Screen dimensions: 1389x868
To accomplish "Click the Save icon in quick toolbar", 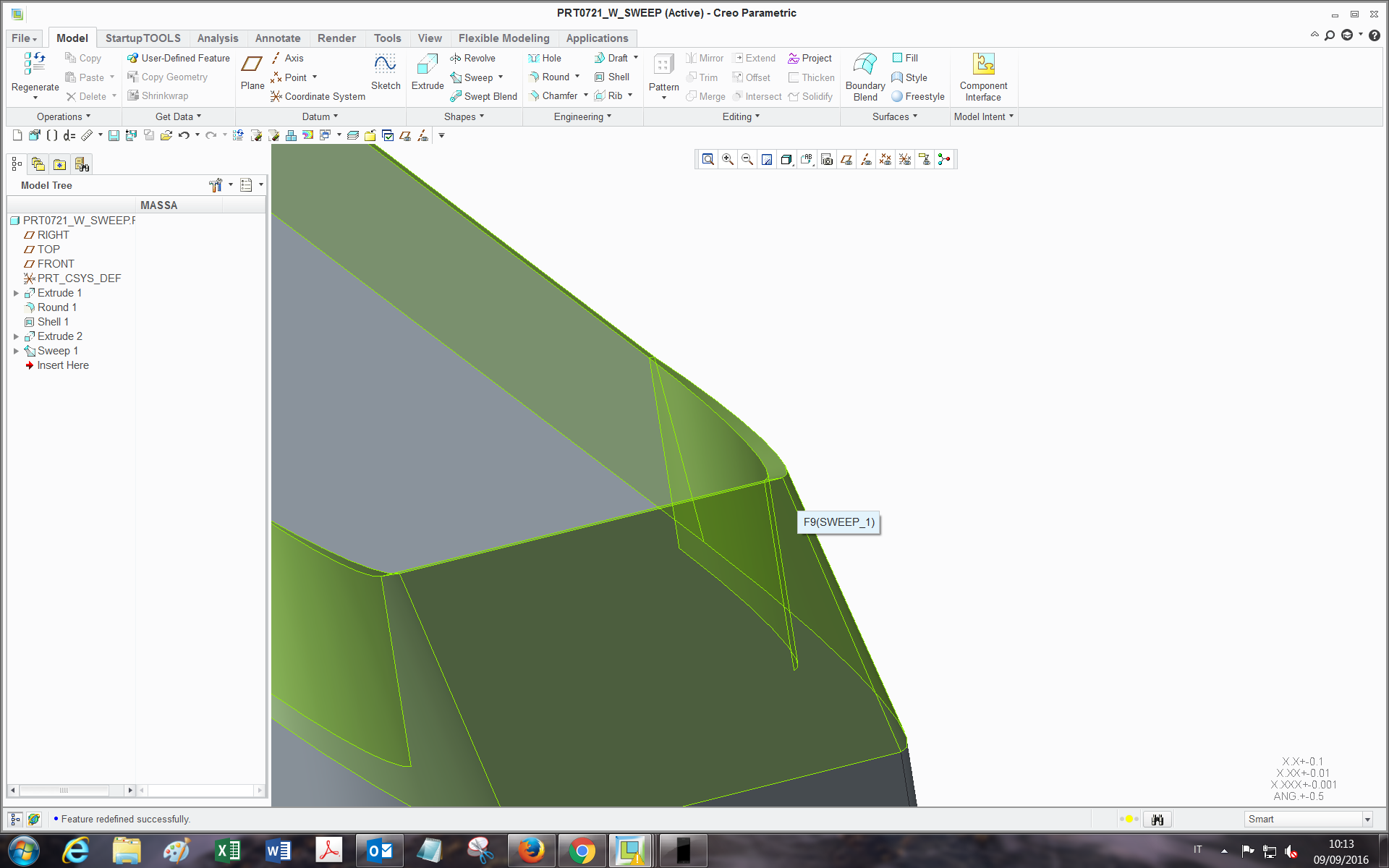I will tap(114, 135).
